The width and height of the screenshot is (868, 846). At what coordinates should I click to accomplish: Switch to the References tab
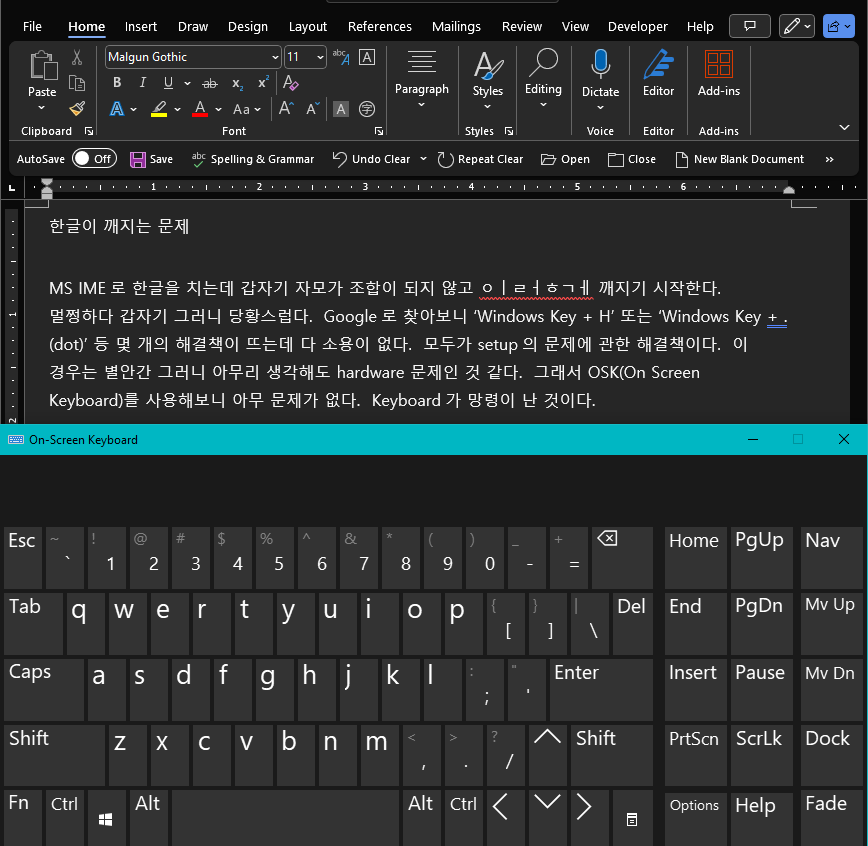380,27
